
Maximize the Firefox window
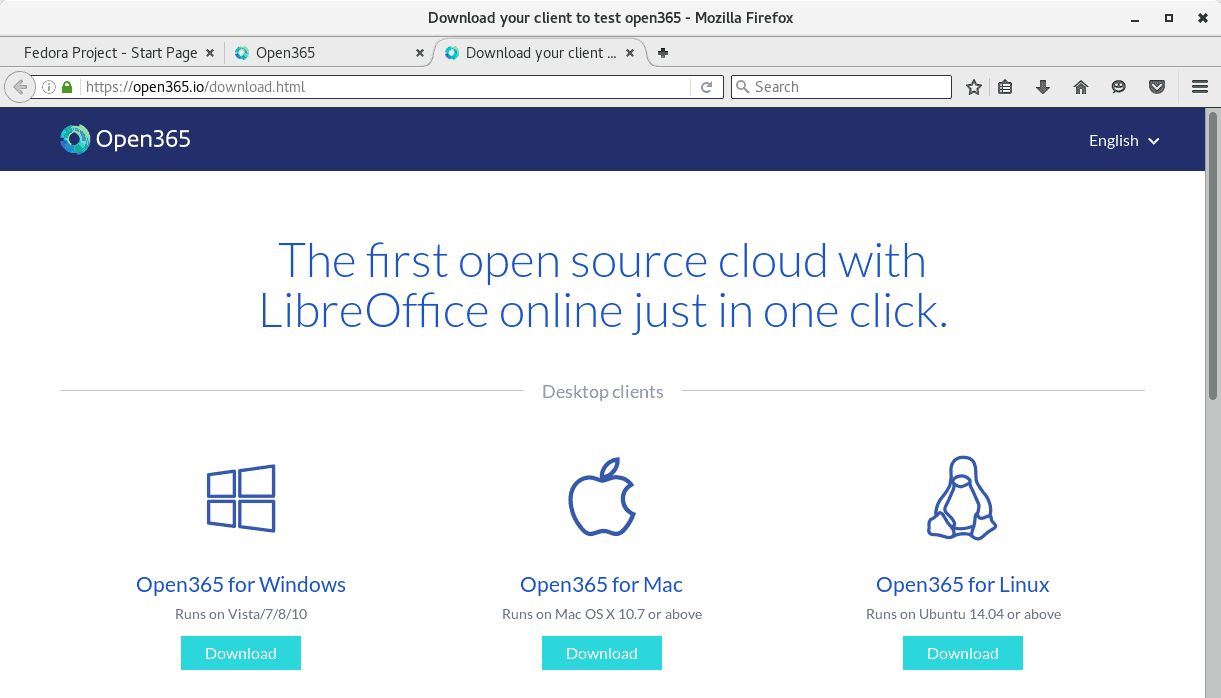click(x=1168, y=18)
